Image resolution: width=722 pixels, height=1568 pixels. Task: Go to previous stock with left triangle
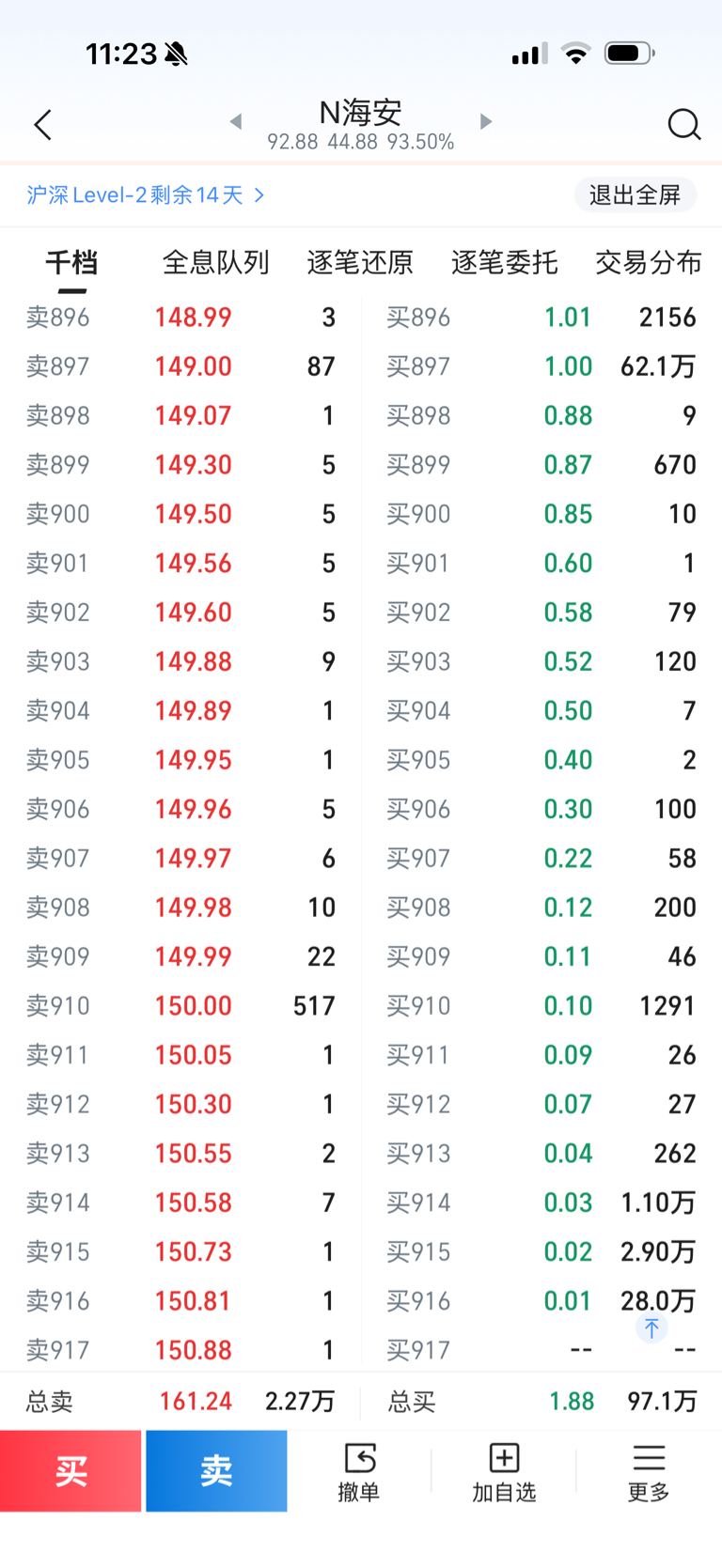236,121
